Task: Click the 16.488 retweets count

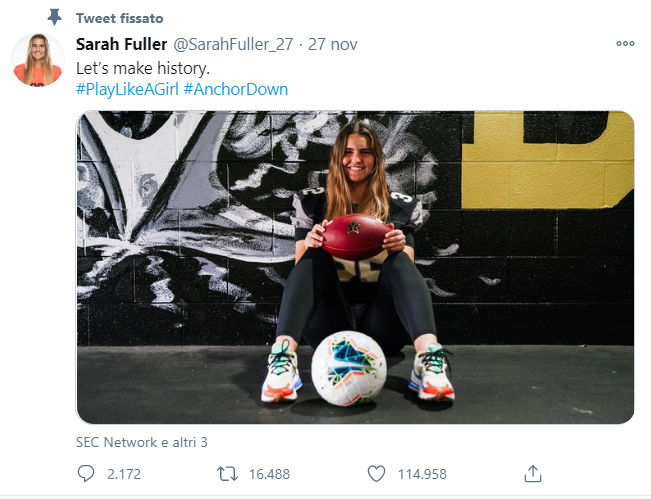Action: [267, 474]
